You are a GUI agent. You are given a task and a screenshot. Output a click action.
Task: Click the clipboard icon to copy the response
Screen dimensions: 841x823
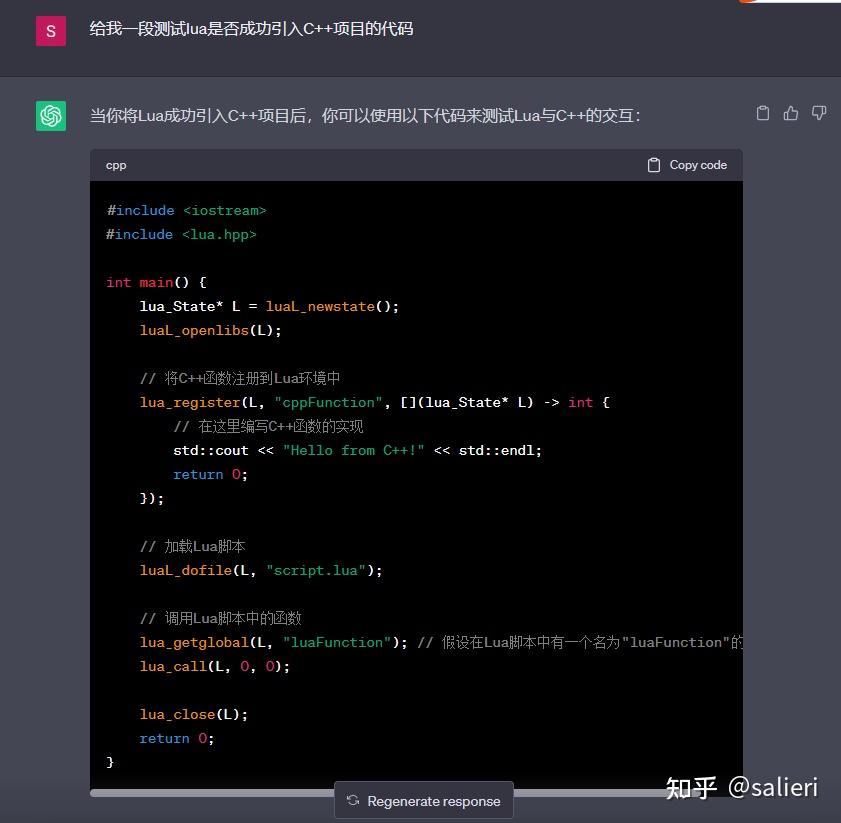click(x=763, y=113)
